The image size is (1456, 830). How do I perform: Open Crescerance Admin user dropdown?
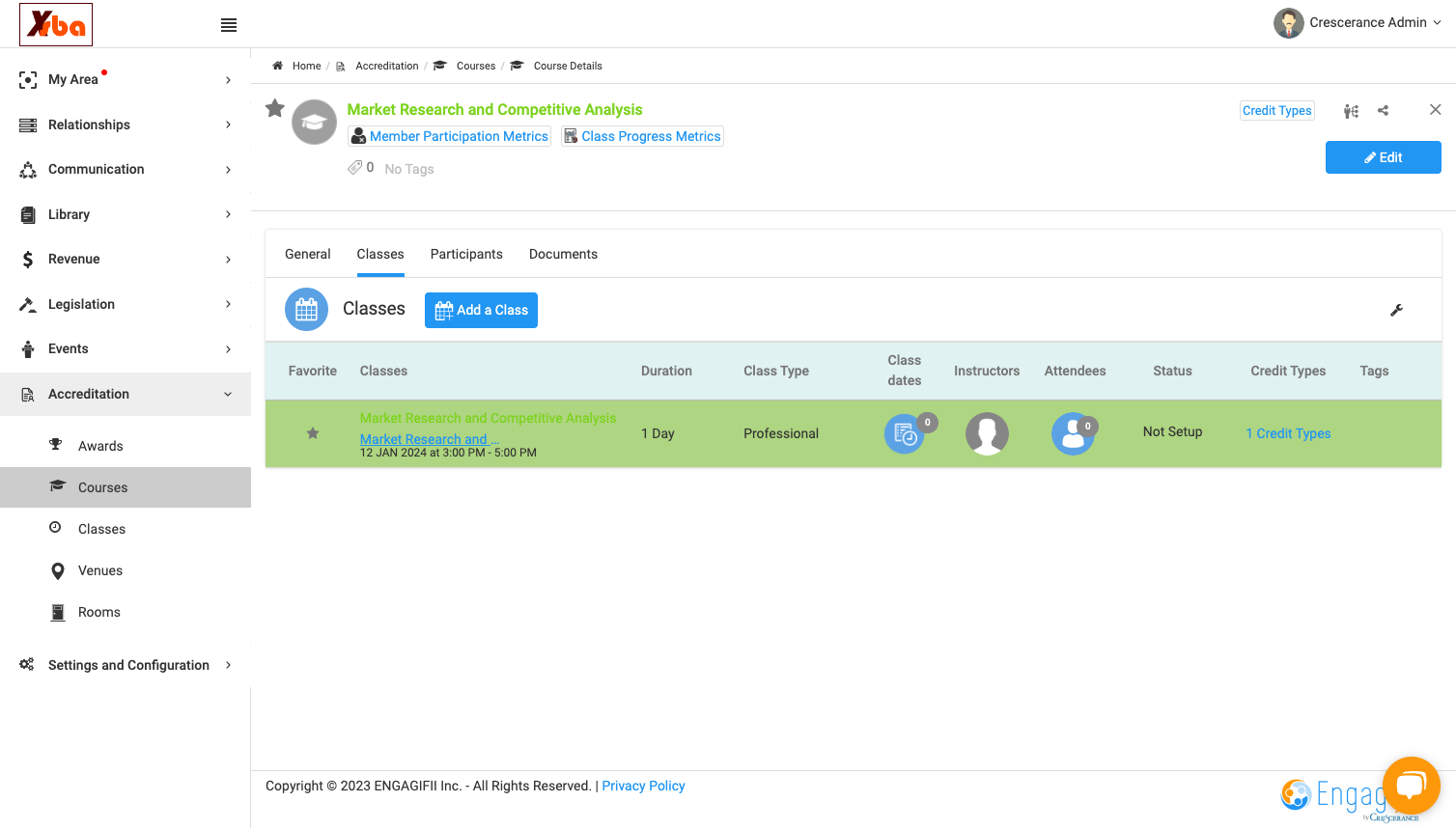click(x=1358, y=23)
